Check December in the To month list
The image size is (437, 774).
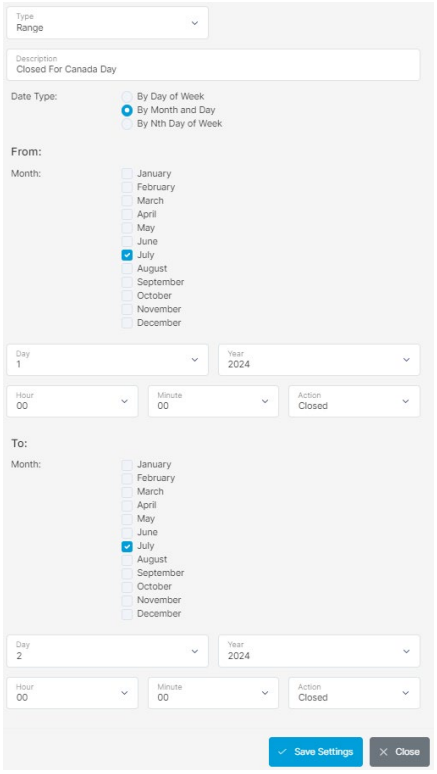127,614
